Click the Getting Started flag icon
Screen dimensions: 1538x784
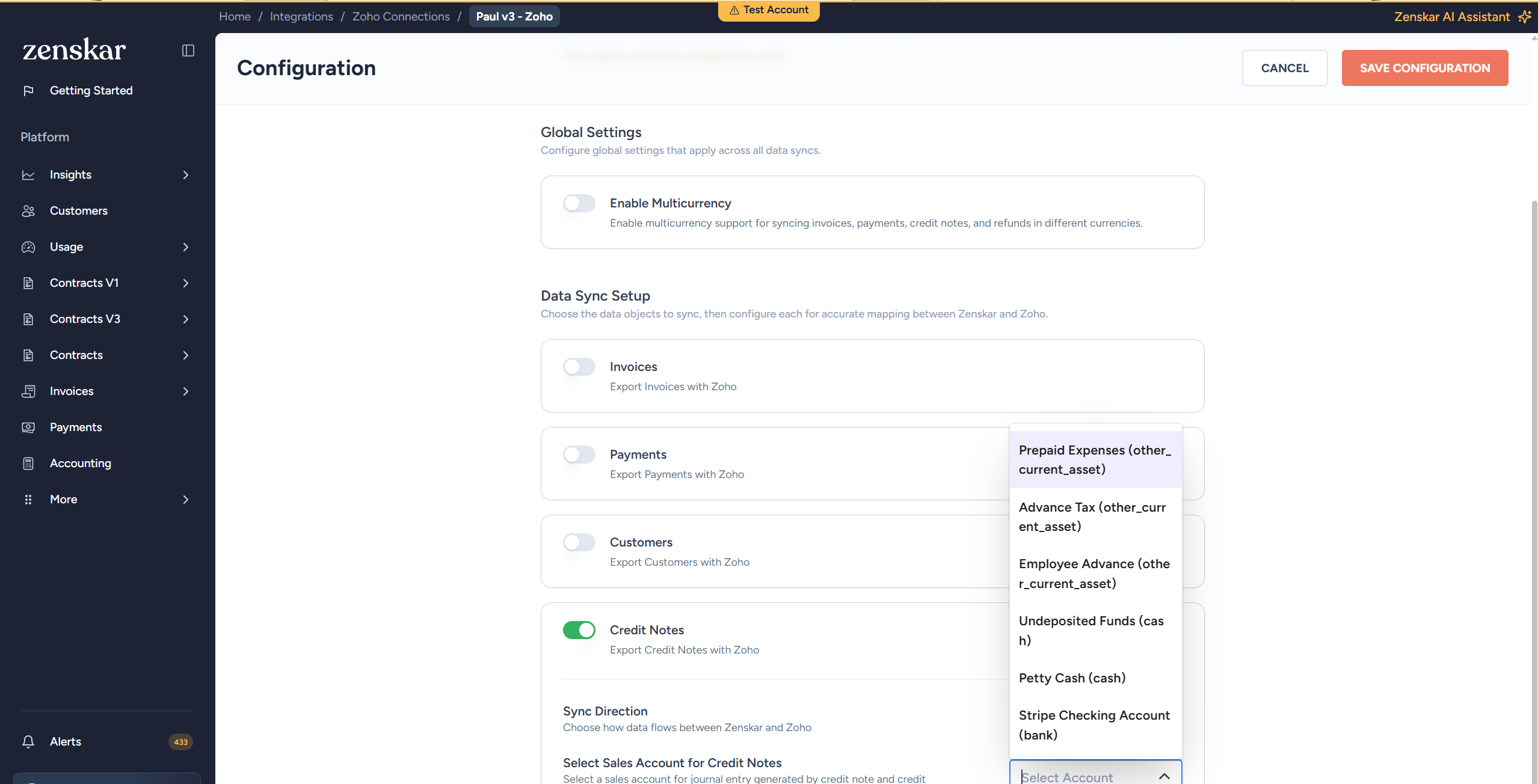(28, 91)
